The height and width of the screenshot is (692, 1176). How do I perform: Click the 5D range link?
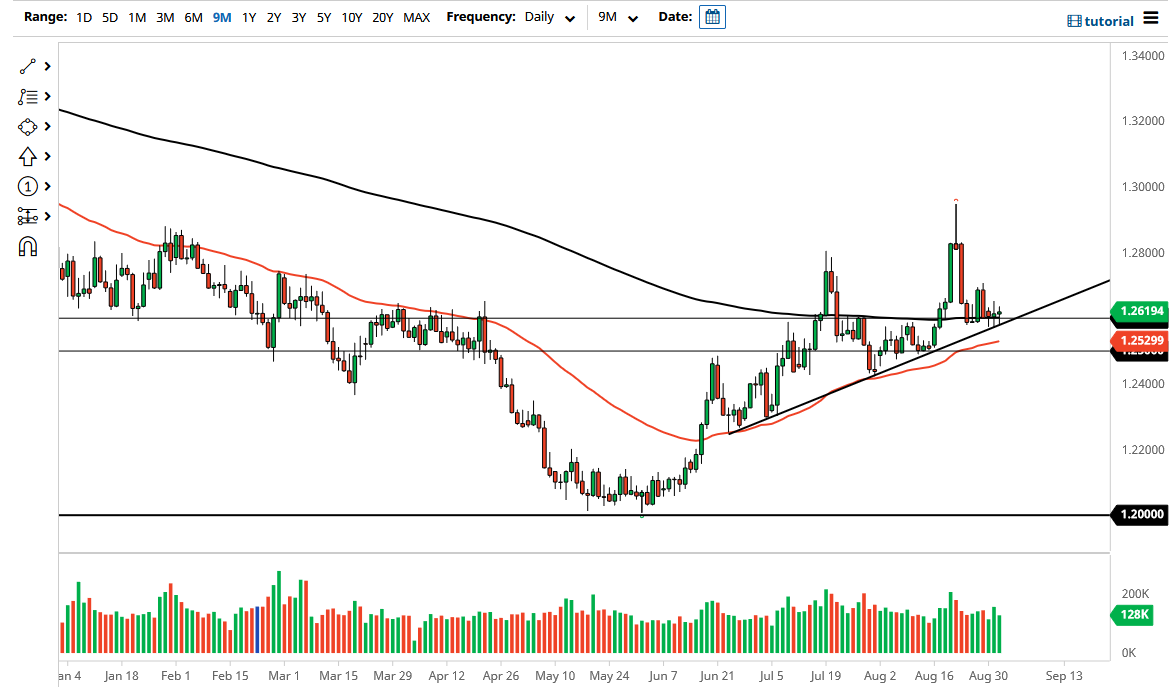click(109, 17)
